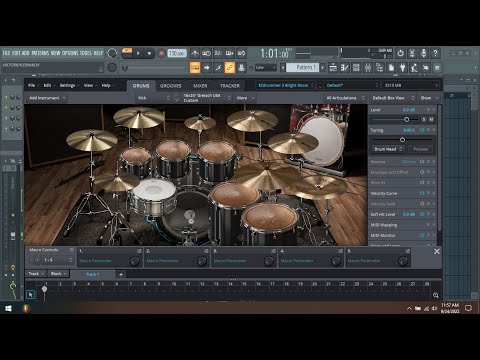Image resolution: width=480 pixels, height=360 pixels.
Task: Toggle the MIDI Monitor power button
Action: (x=422, y=235)
